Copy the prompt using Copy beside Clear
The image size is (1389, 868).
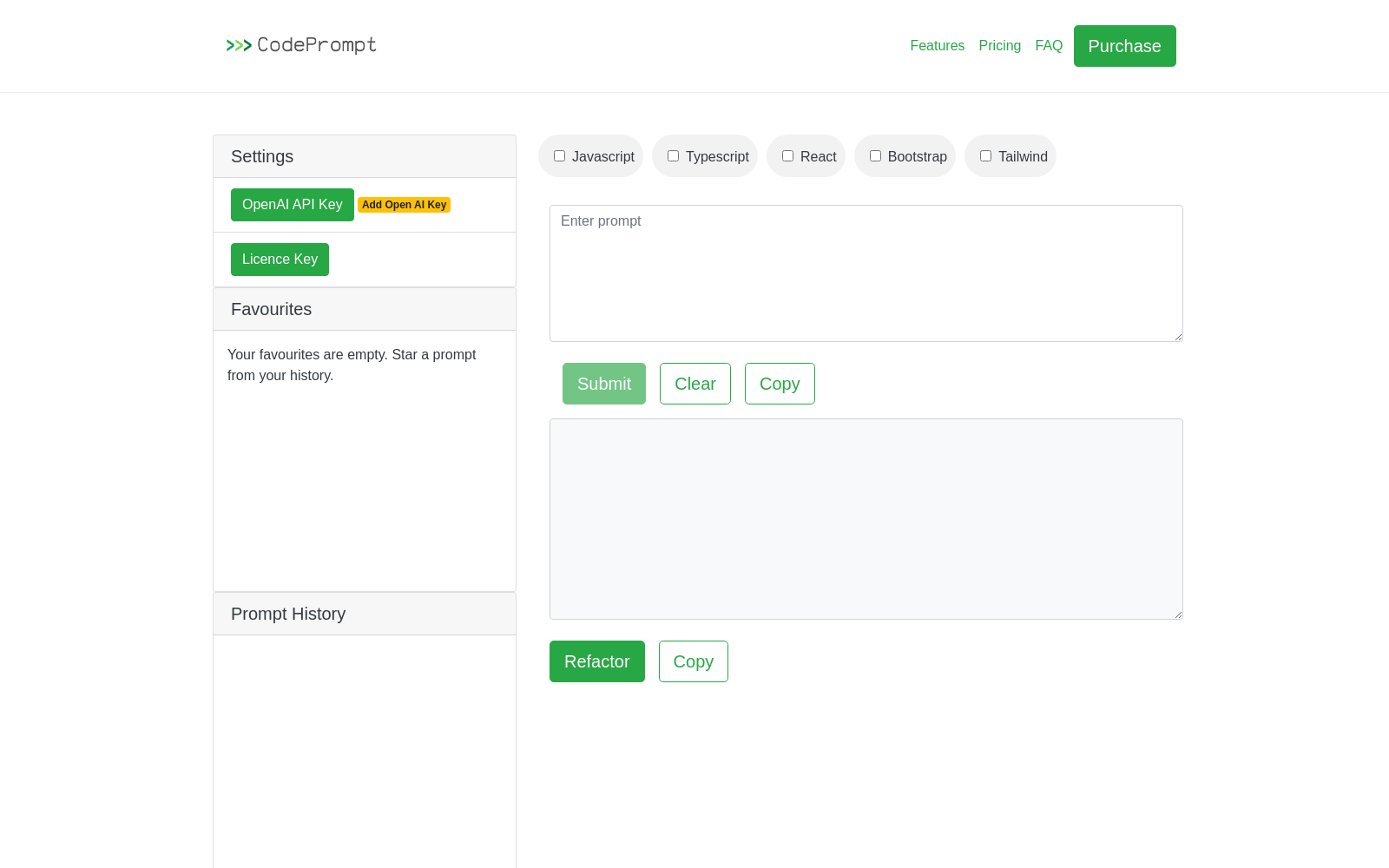point(780,384)
